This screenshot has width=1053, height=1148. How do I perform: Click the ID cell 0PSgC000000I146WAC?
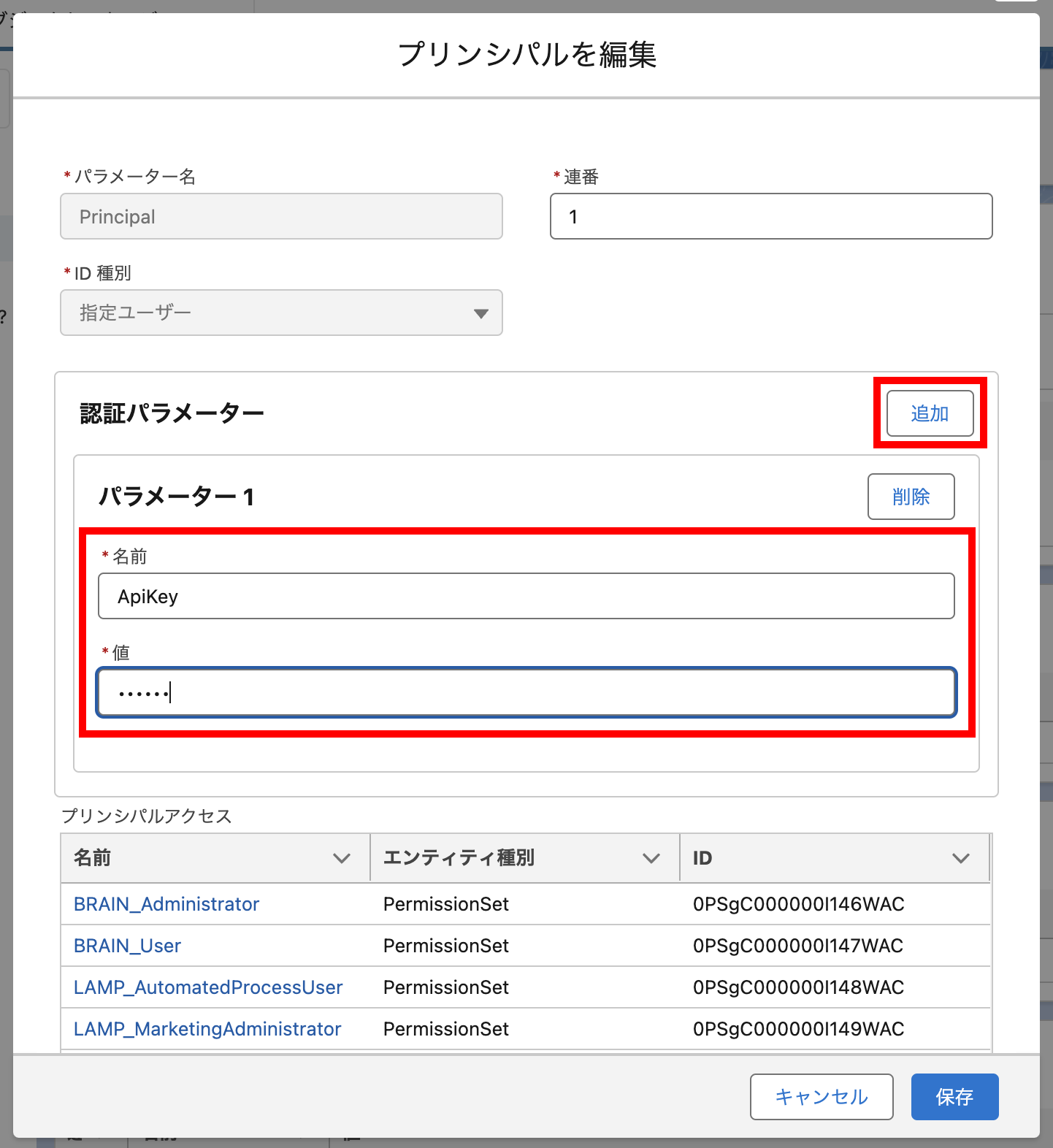798,904
